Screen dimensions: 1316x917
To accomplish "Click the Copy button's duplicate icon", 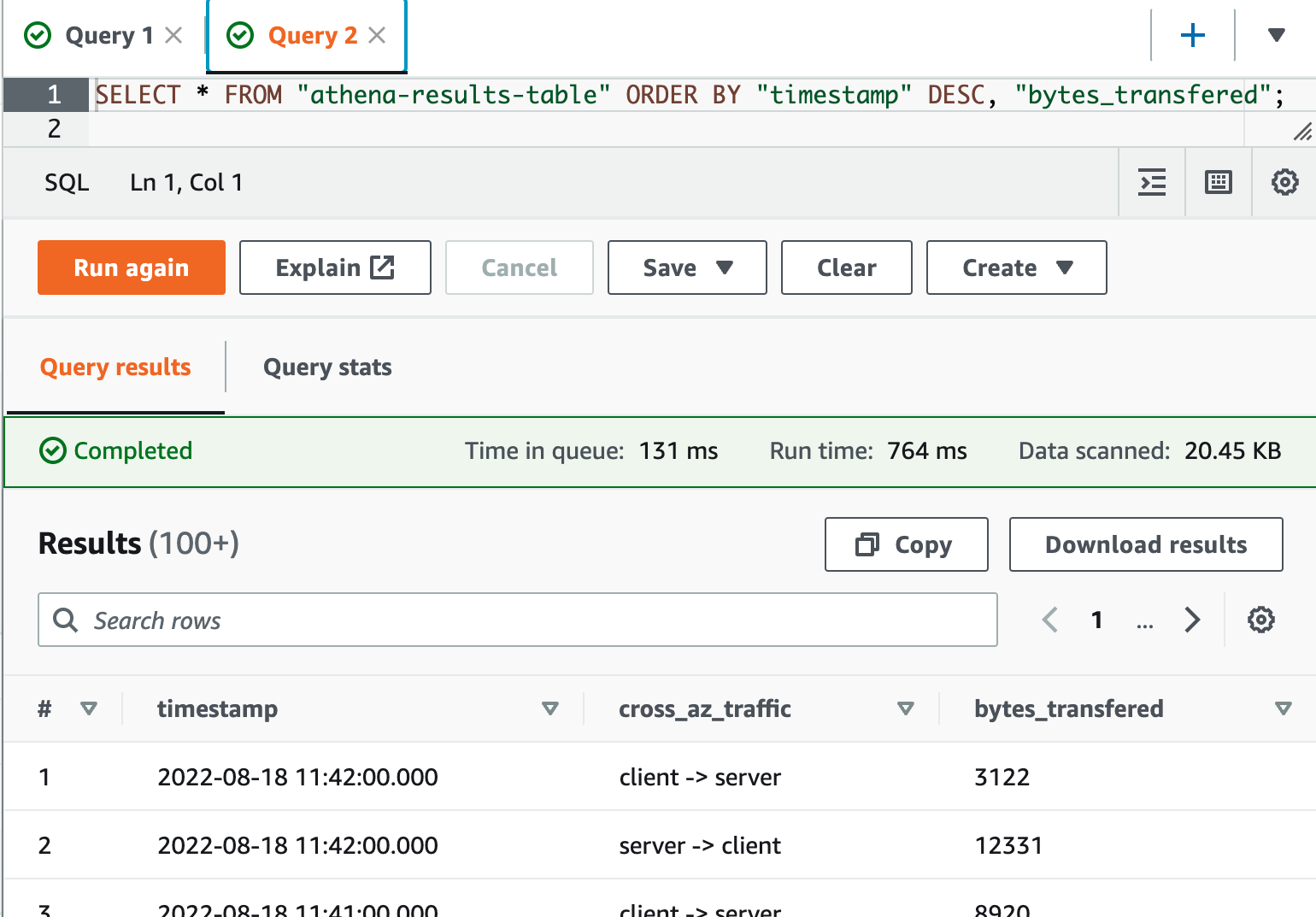I will pyautogui.click(x=867, y=544).
